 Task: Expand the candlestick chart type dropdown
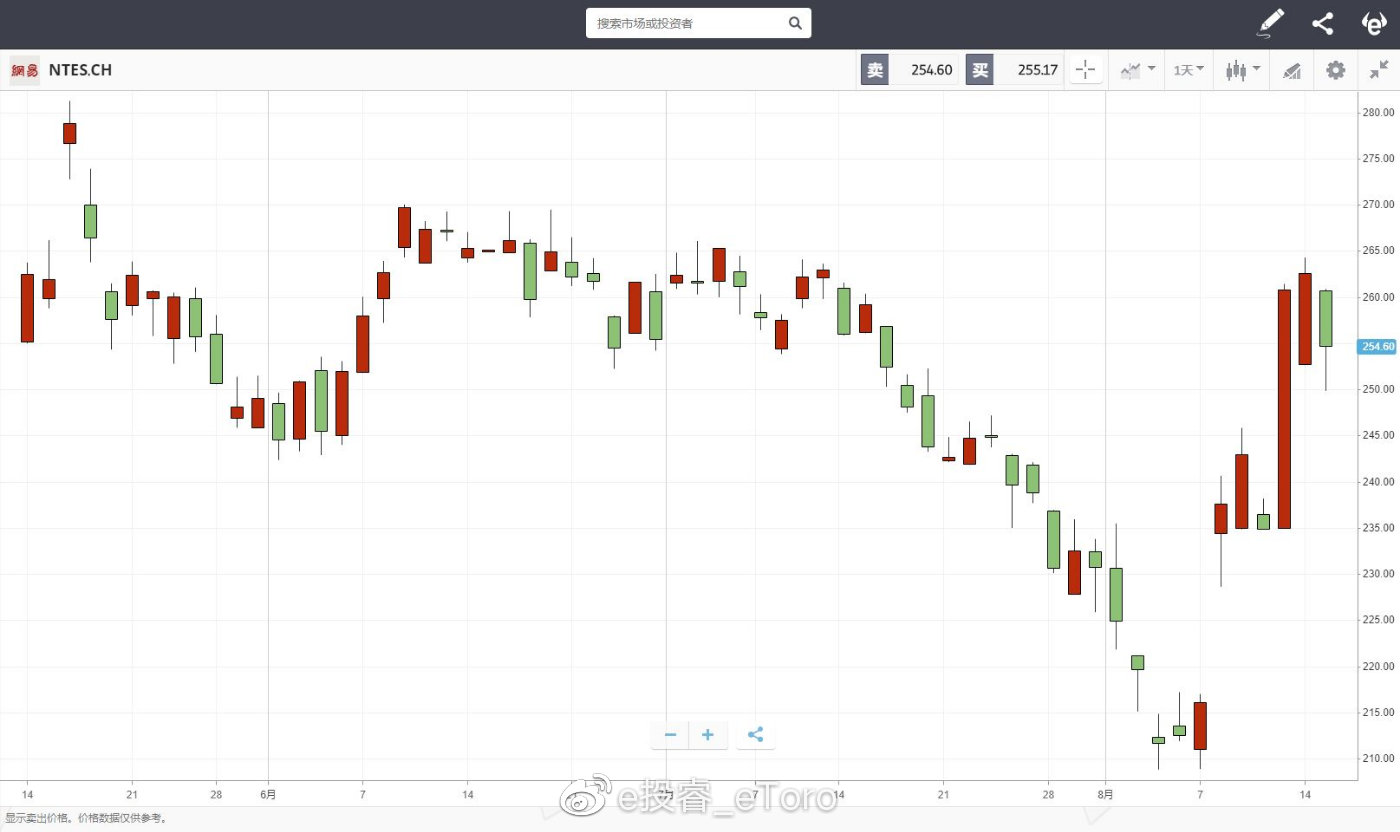(x=1243, y=70)
